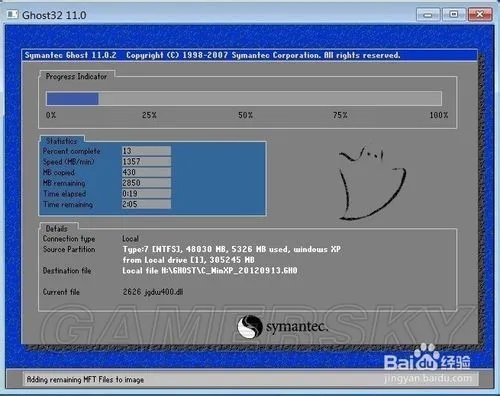The image size is (500, 396).
Task: Click the 100% label on progress indicator
Action: tap(439, 115)
